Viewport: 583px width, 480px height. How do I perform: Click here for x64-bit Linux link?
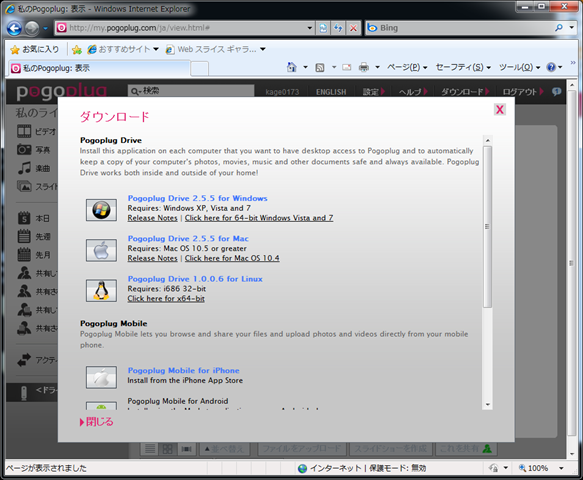(166, 299)
